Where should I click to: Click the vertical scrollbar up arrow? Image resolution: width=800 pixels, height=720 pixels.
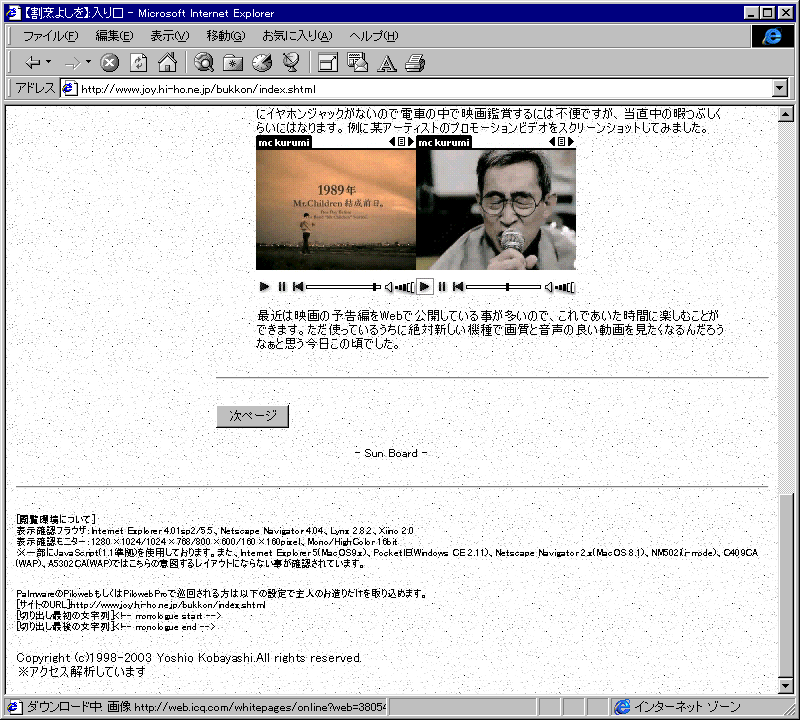[x=786, y=114]
